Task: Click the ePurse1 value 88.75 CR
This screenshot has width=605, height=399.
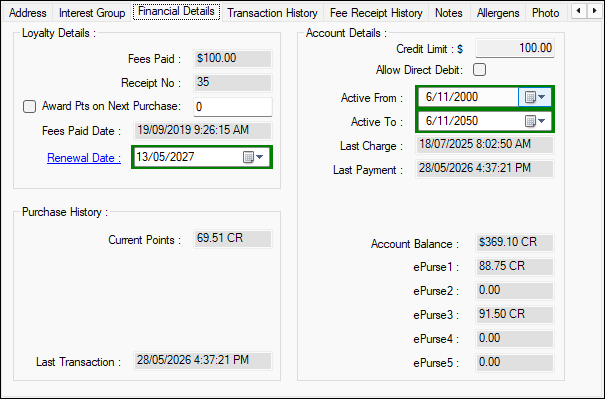Action: coord(515,267)
